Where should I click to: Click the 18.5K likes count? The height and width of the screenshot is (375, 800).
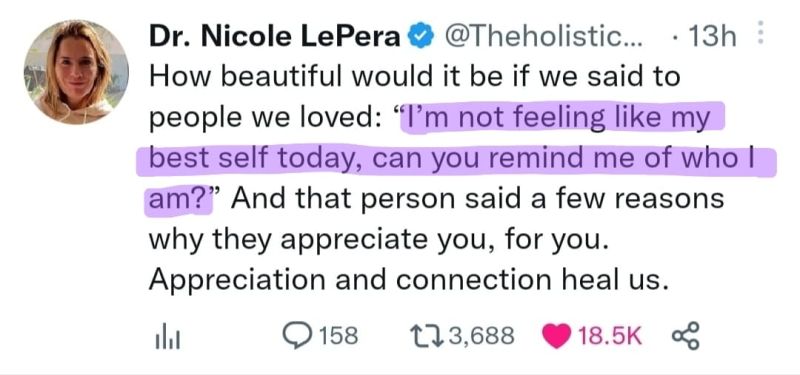point(609,337)
